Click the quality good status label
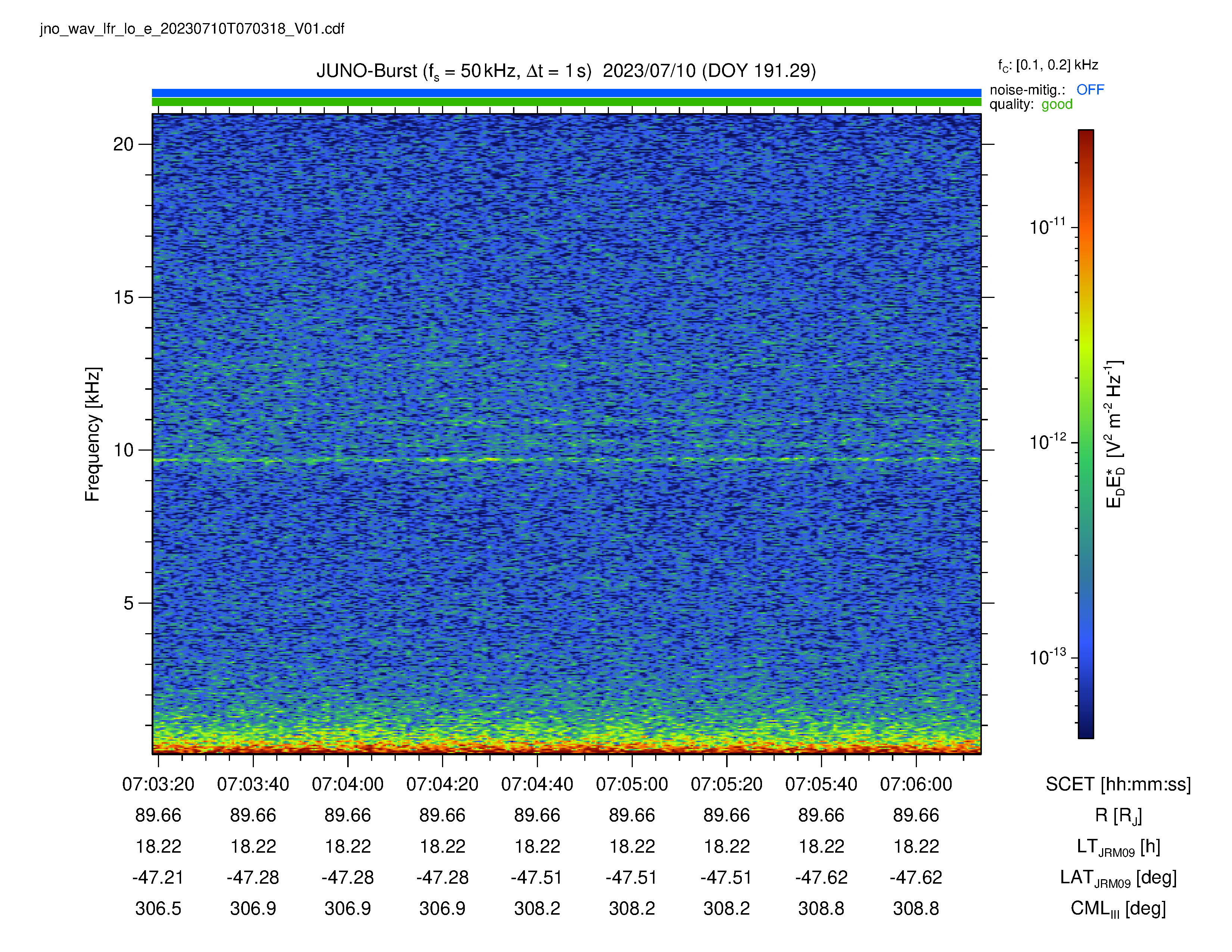The width and height of the screenshot is (1232, 952). (1031, 104)
